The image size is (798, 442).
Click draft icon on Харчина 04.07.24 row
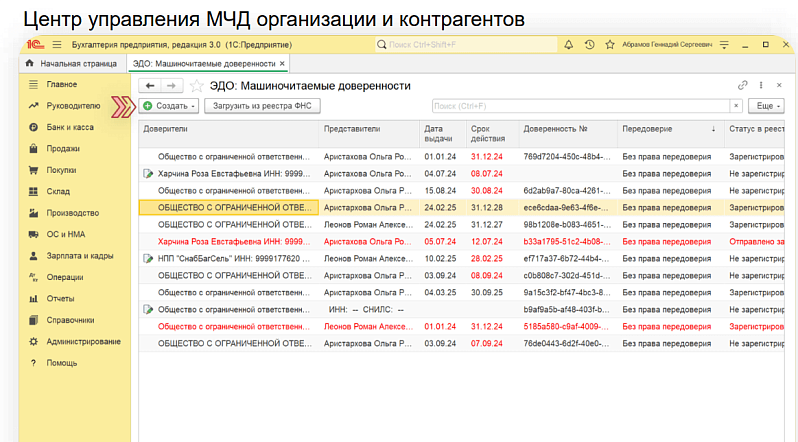coord(148,174)
